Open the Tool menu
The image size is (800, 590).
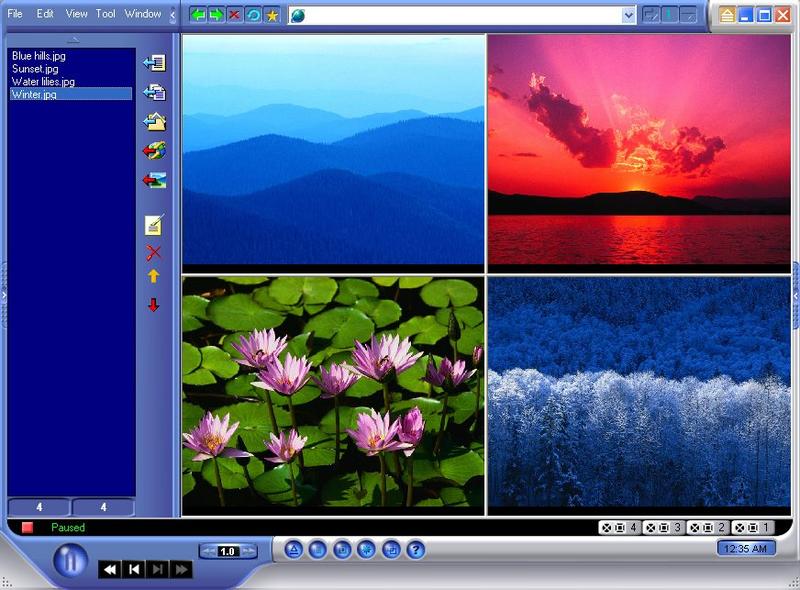pos(106,14)
